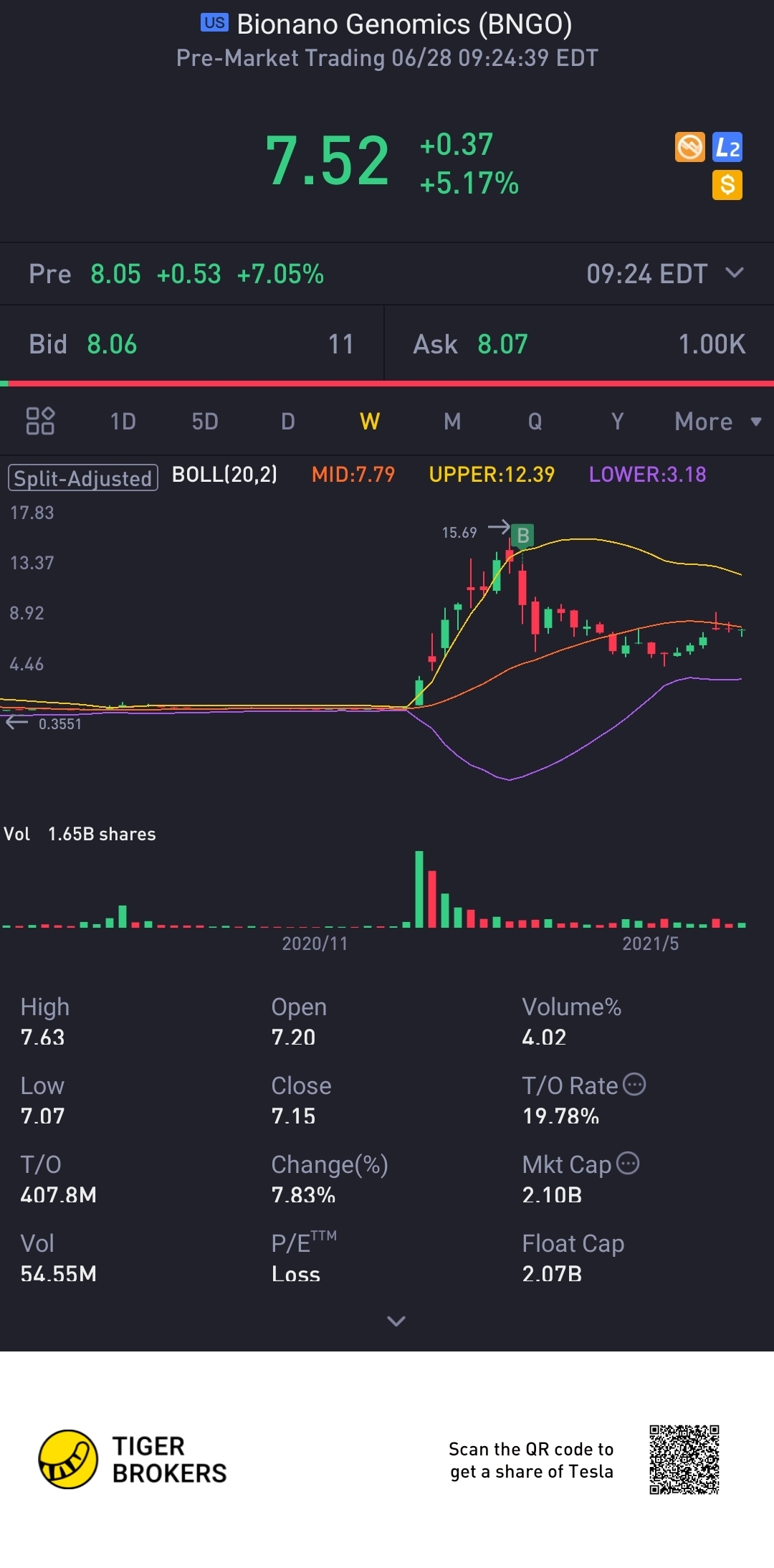Image resolution: width=774 pixels, height=1568 pixels.
Task: Expand the 09:24 EDT pre-market chevron
Action: pyautogui.click(x=735, y=273)
